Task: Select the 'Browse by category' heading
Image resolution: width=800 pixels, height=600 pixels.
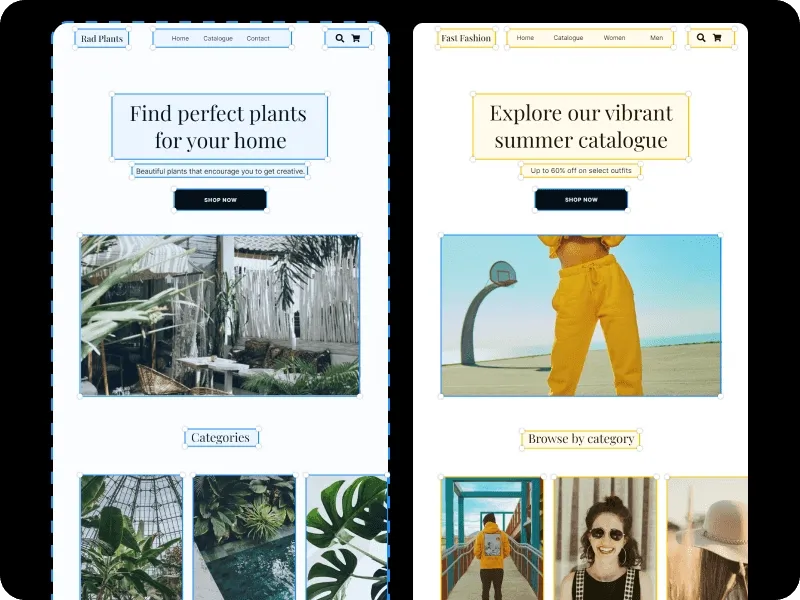Action: [x=581, y=439]
